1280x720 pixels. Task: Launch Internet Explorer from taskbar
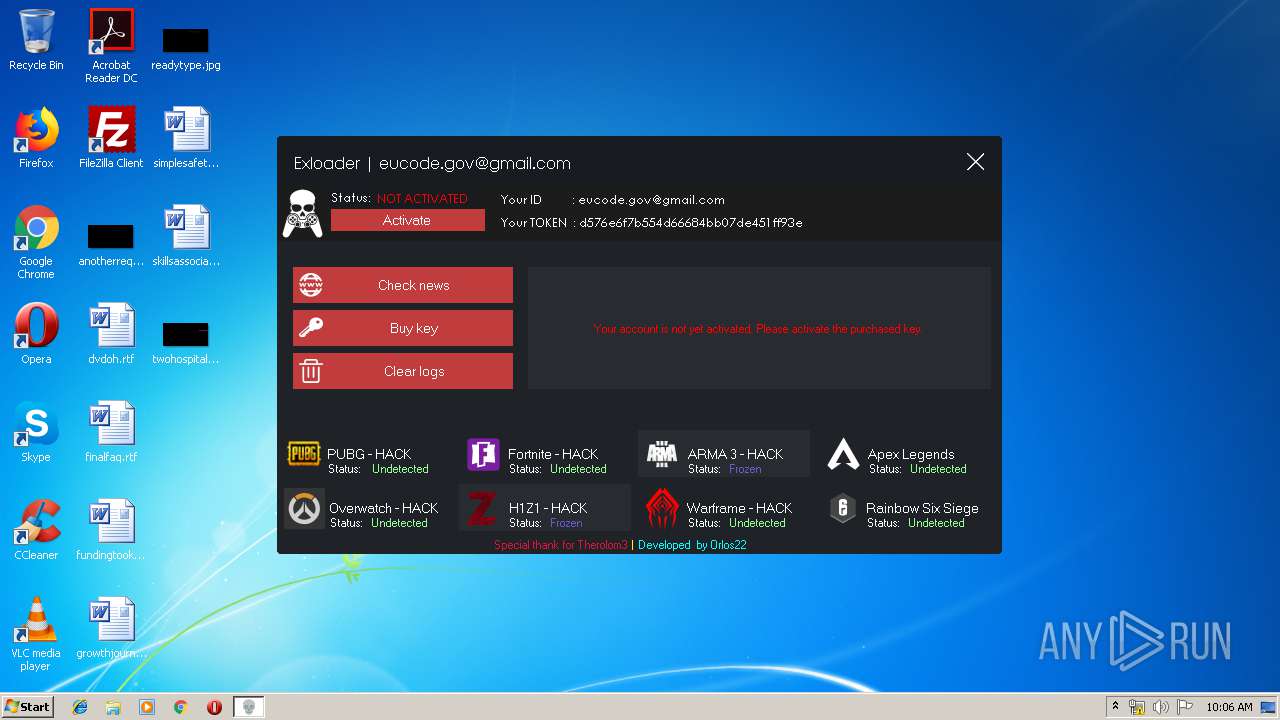click(x=80, y=707)
